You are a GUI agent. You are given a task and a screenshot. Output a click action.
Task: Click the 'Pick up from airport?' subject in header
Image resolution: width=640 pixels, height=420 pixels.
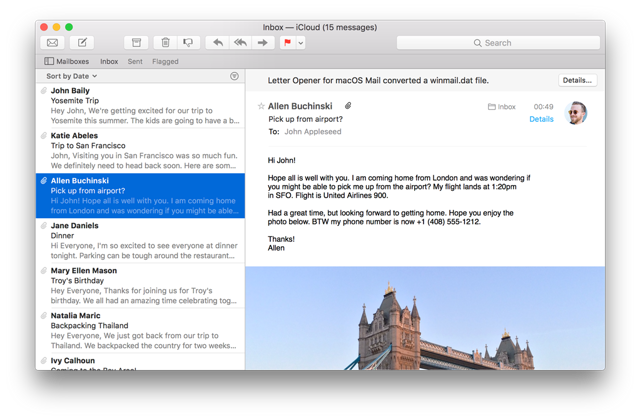click(305, 119)
